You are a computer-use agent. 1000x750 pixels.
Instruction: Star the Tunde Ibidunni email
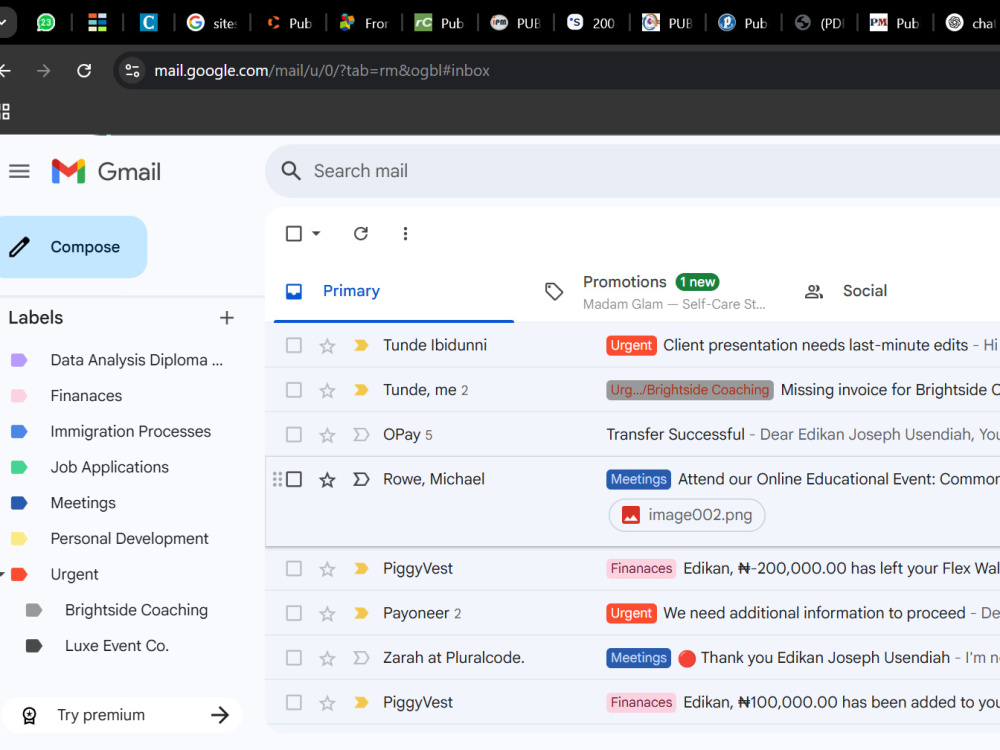(x=327, y=346)
